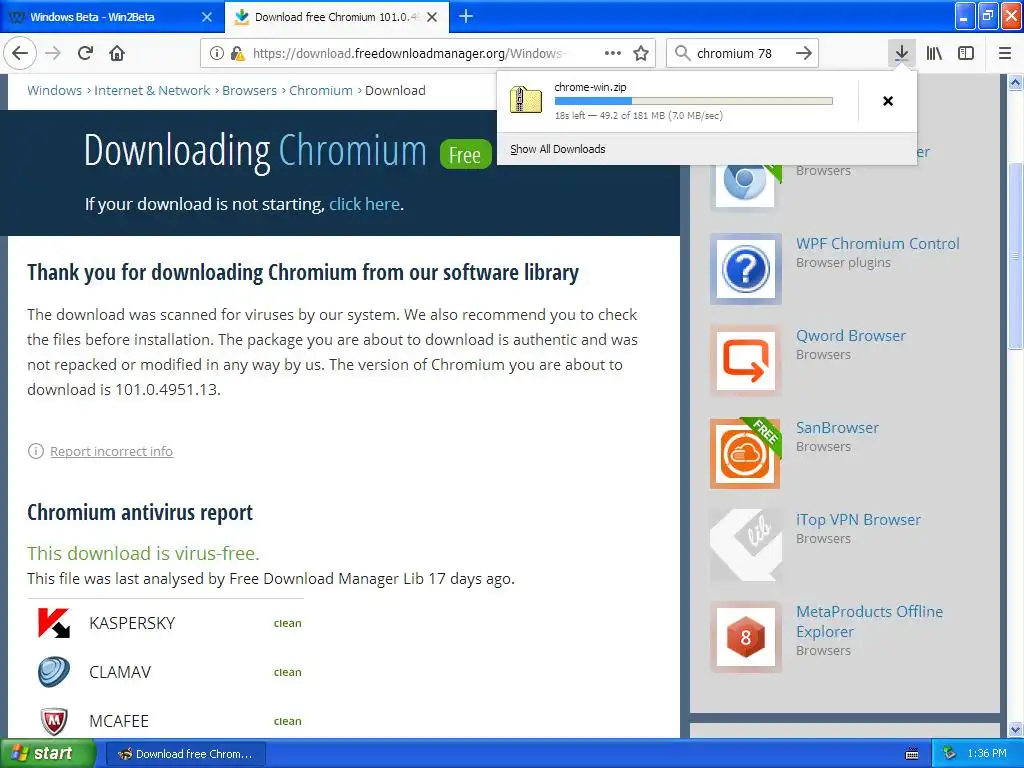This screenshot has height=768, width=1024.
Task: Click the Kaspersky logo icon
Action: tap(54, 623)
